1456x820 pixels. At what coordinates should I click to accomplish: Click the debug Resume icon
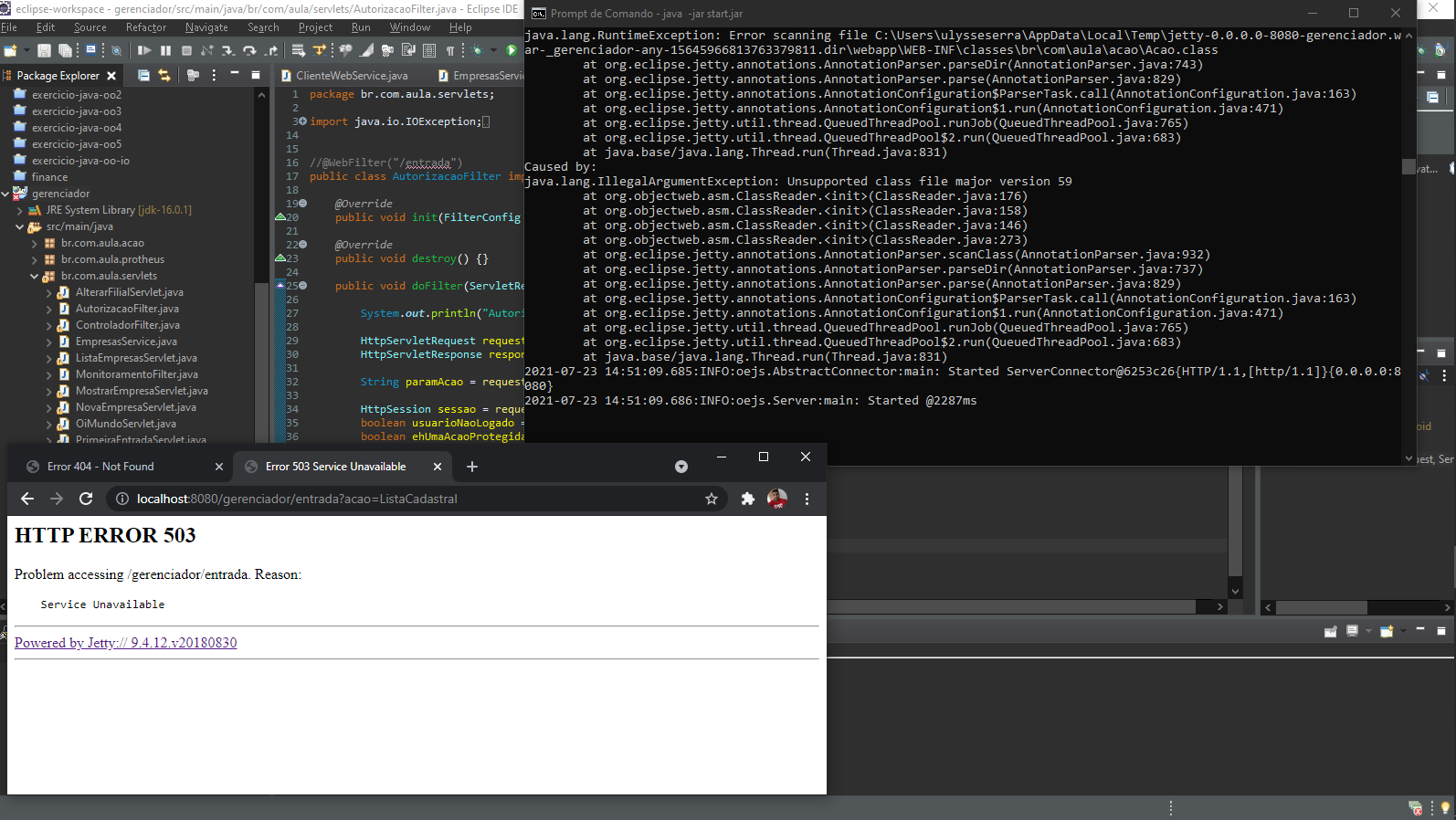[x=144, y=50]
